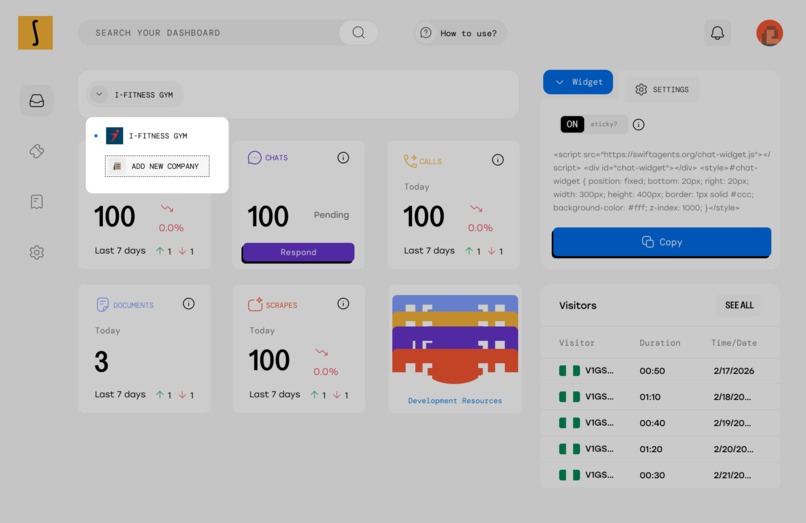Click Add New Company option
Viewport: 806px width, 523px height.
(x=157, y=166)
